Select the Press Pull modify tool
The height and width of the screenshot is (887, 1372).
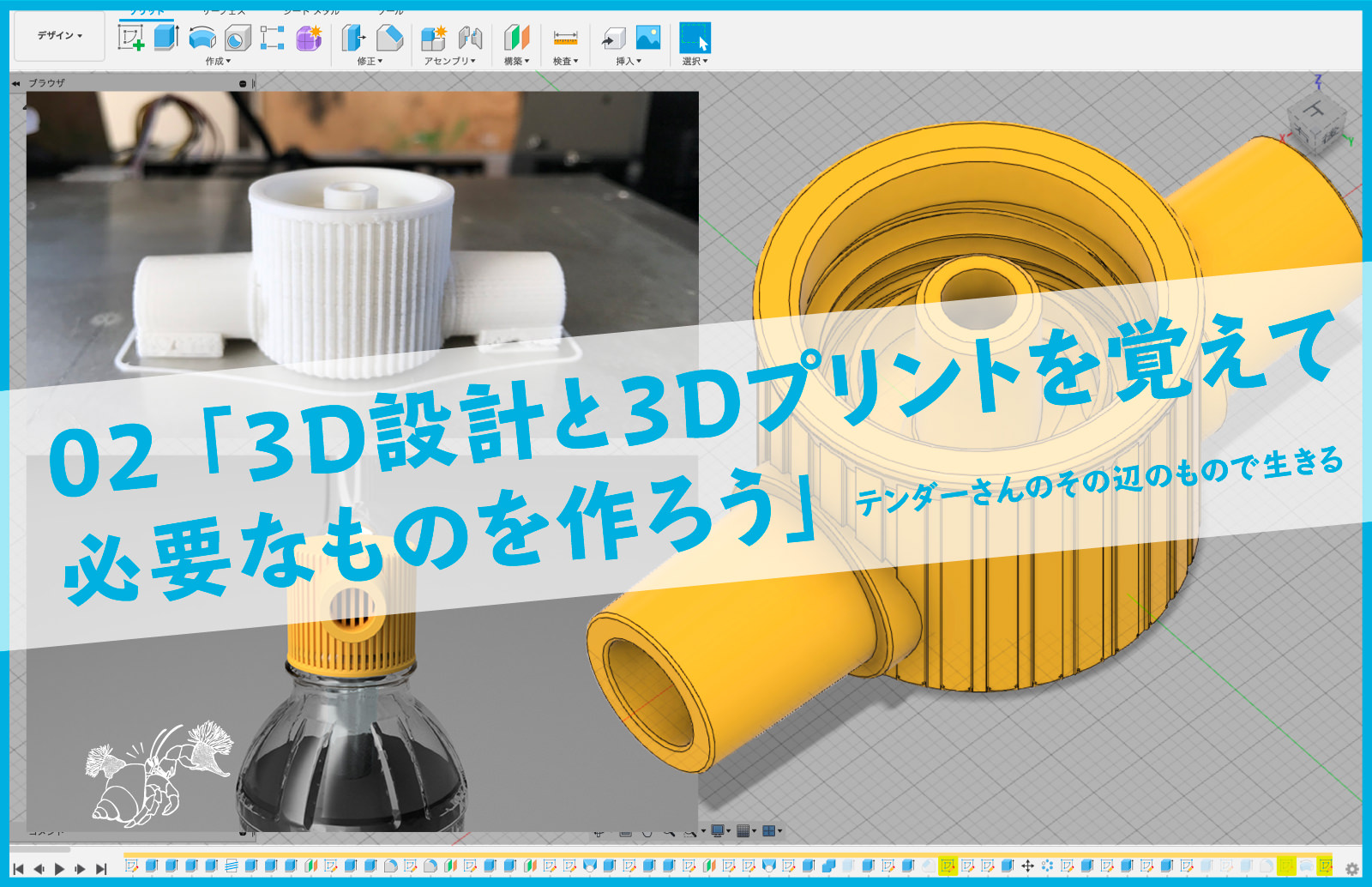point(352,38)
